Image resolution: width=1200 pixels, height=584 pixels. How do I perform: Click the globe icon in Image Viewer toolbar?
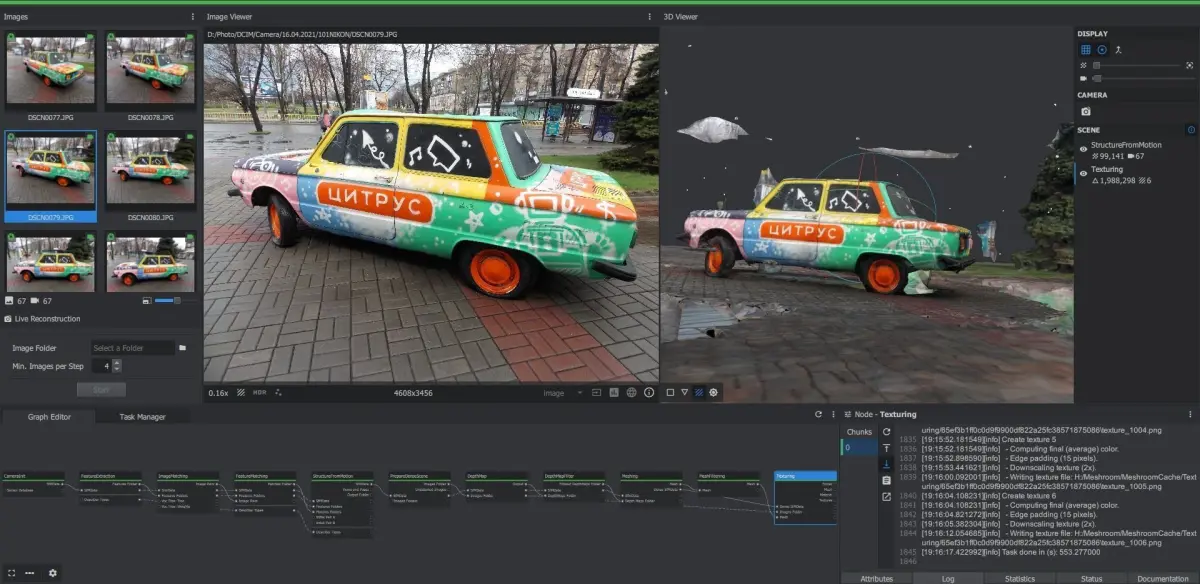(631, 393)
